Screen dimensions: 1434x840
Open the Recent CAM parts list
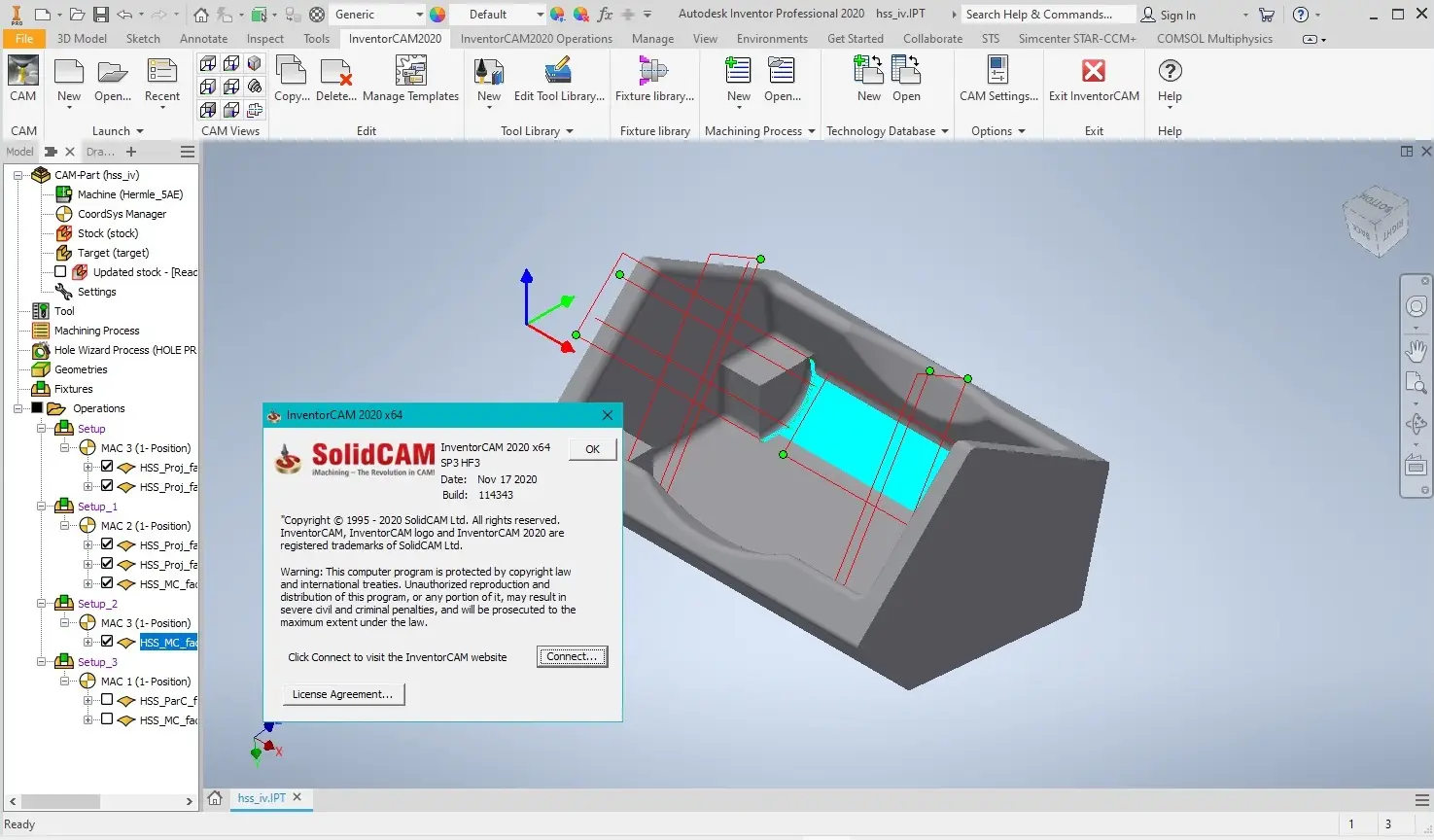tap(162, 79)
